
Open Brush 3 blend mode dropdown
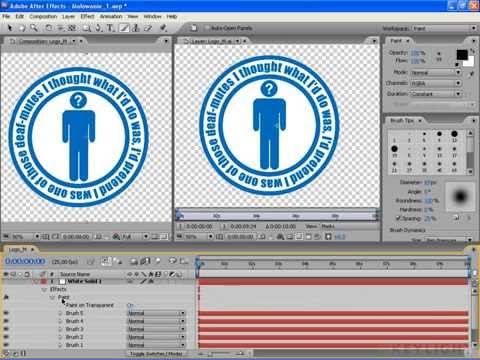156,329
